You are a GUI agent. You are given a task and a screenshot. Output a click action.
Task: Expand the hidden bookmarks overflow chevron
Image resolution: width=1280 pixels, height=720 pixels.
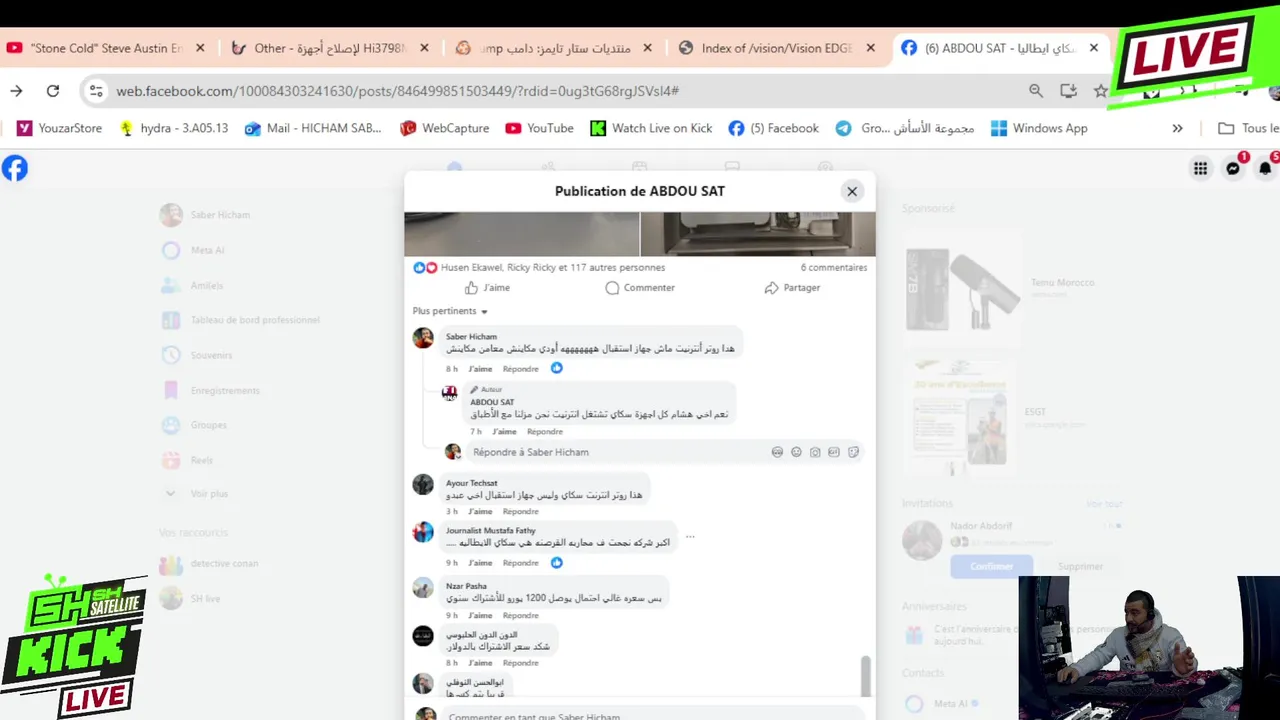(x=1177, y=128)
